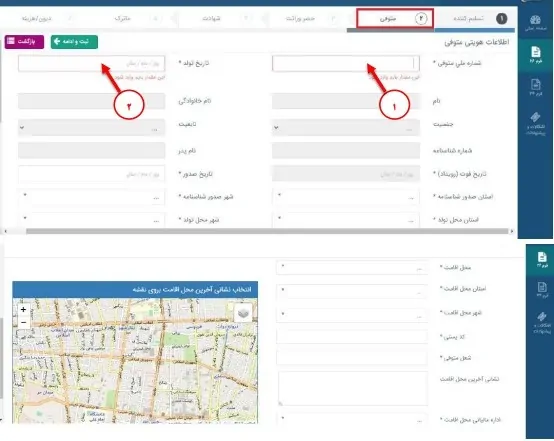Switch to the 'متوفی' step tab
The height and width of the screenshot is (441, 554).
click(395, 18)
